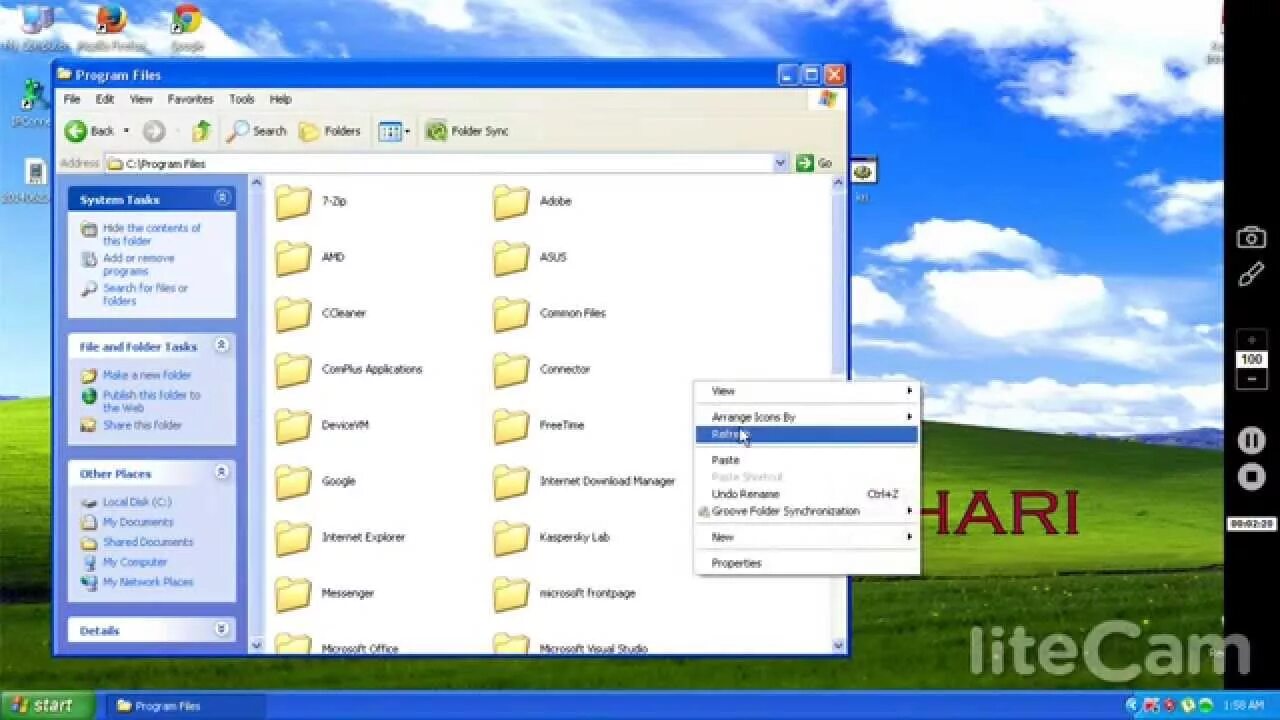Select the Internet Explorer folder icon
This screenshot has height=720, width=1280.
click(293, 537)
